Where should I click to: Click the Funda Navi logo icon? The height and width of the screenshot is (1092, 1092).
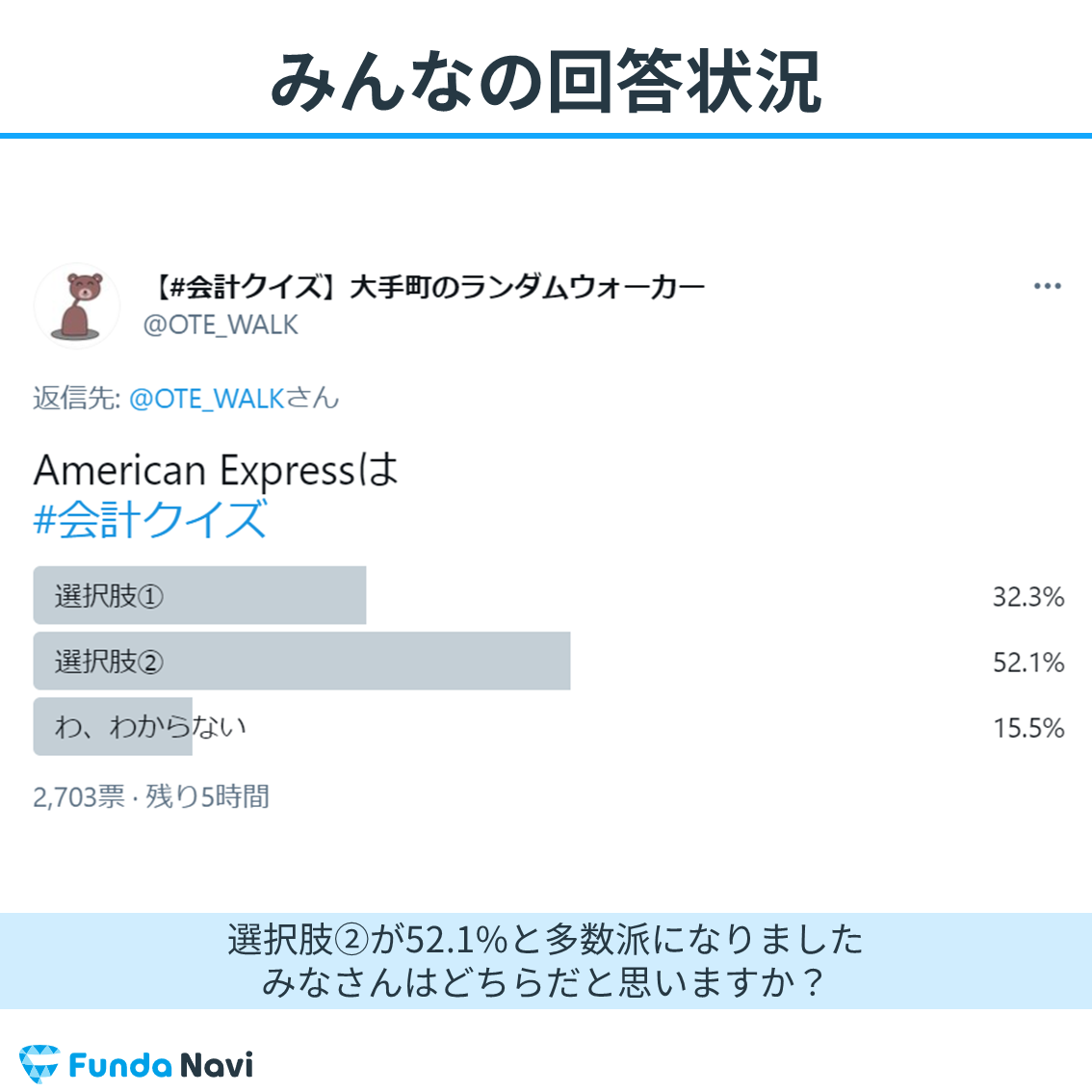pyautogui.click(x=39, y=1063)
